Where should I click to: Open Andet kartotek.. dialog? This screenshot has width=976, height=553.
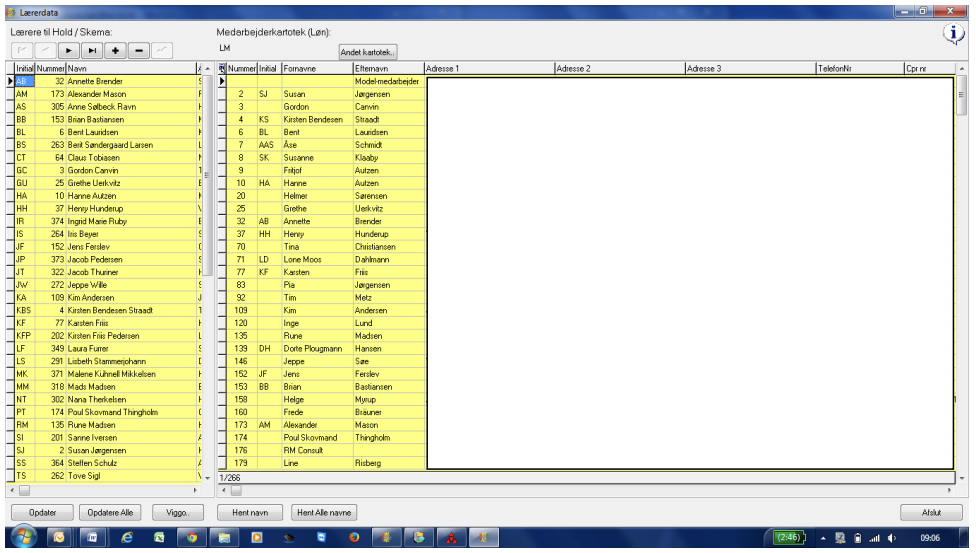pyautogui.click(x=368, y=52)
